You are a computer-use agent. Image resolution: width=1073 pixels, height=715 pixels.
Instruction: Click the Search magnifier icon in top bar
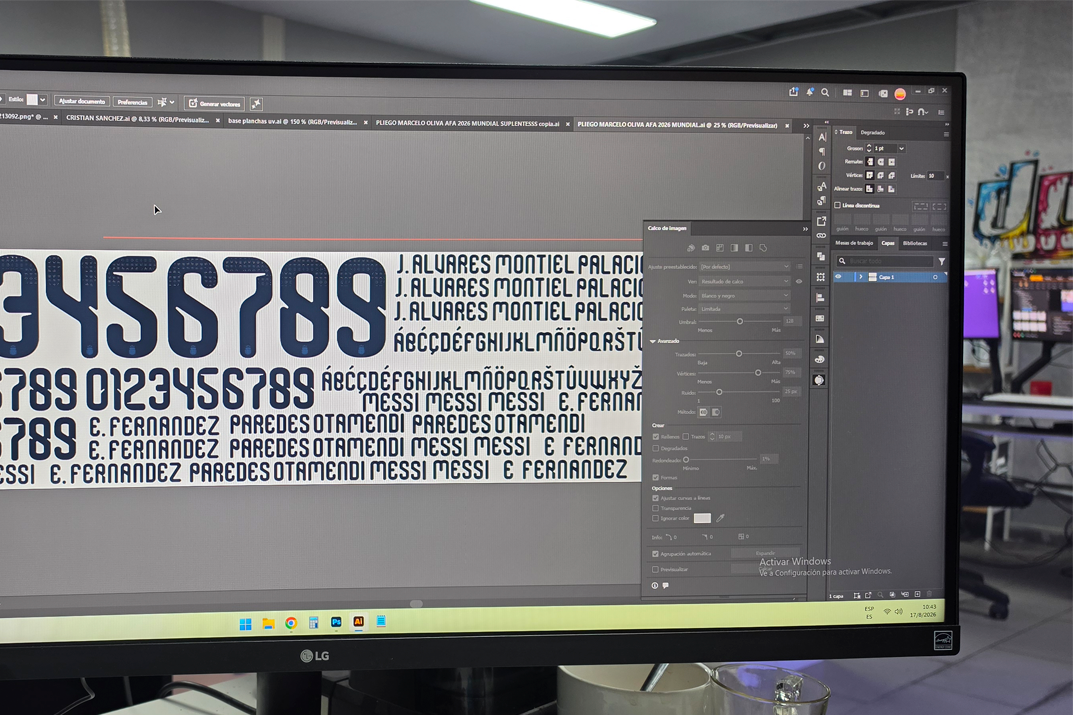pos(825,92)
